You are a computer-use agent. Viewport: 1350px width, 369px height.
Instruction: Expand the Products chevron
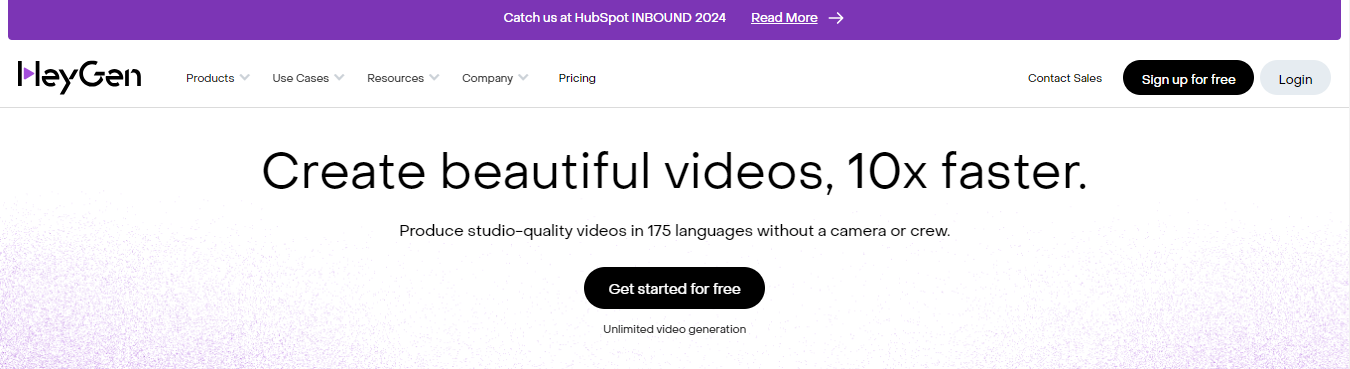click(x=245, y=77)
